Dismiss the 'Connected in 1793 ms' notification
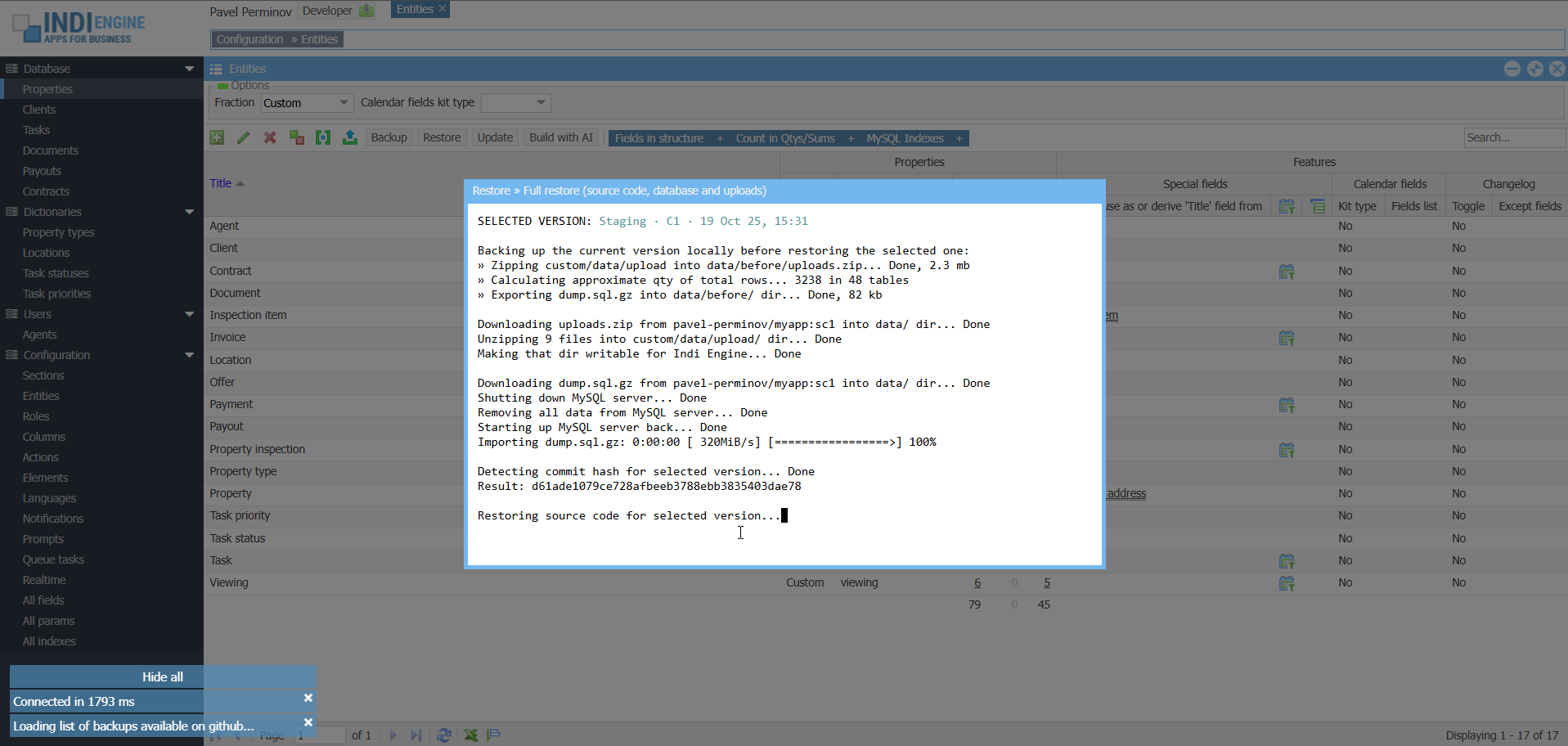 [308, 698]
